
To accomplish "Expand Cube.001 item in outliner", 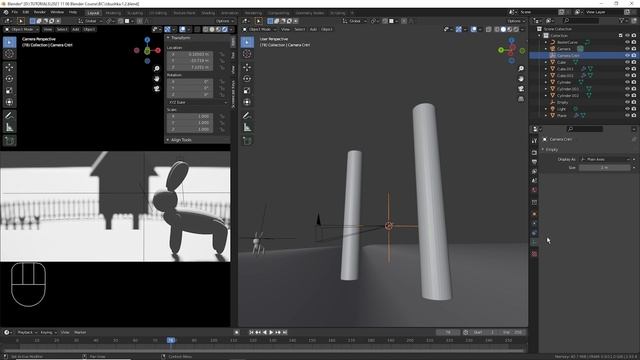I will (x=546, y=69).
